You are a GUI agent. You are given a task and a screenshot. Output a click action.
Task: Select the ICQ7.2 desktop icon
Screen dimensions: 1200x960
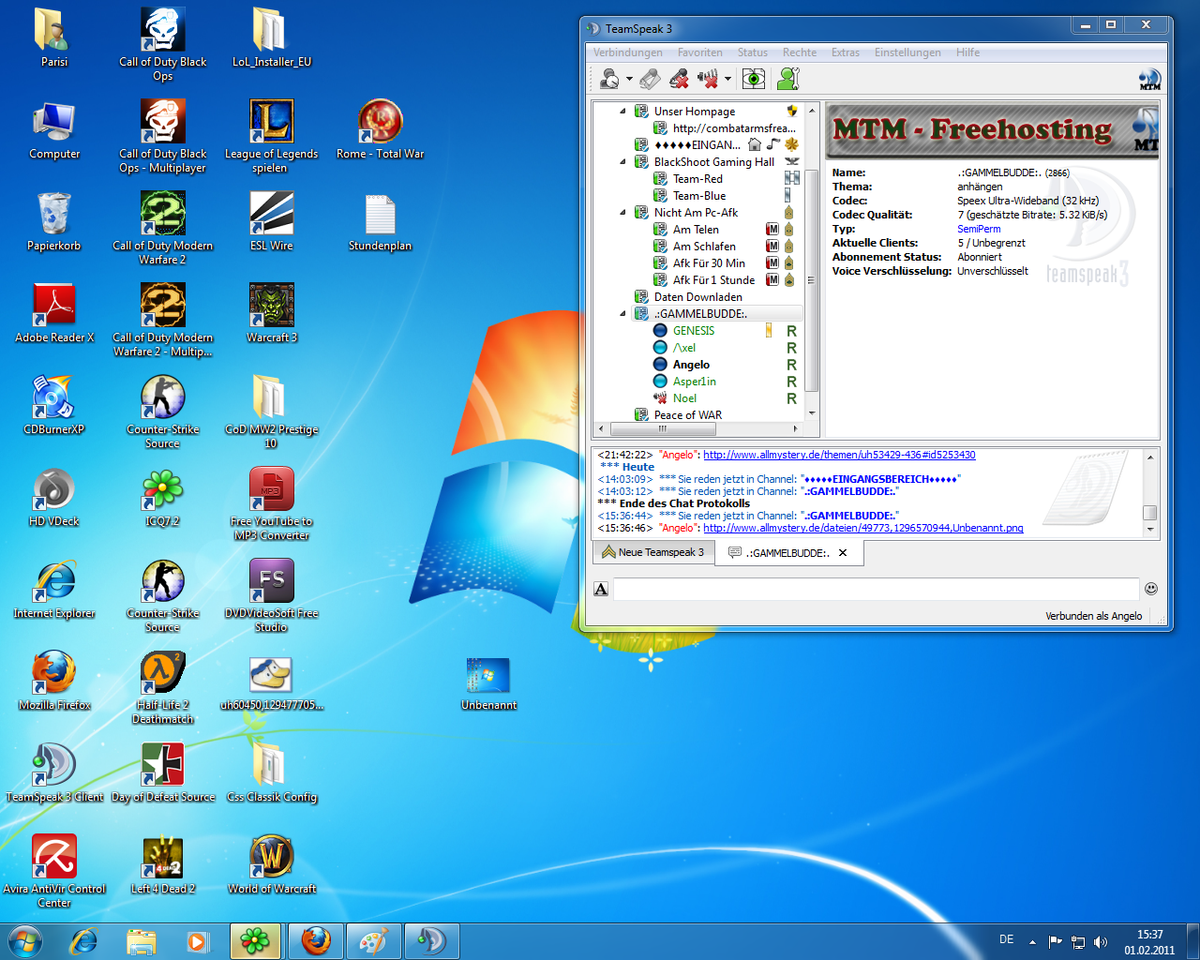click(x=162, y=498)
